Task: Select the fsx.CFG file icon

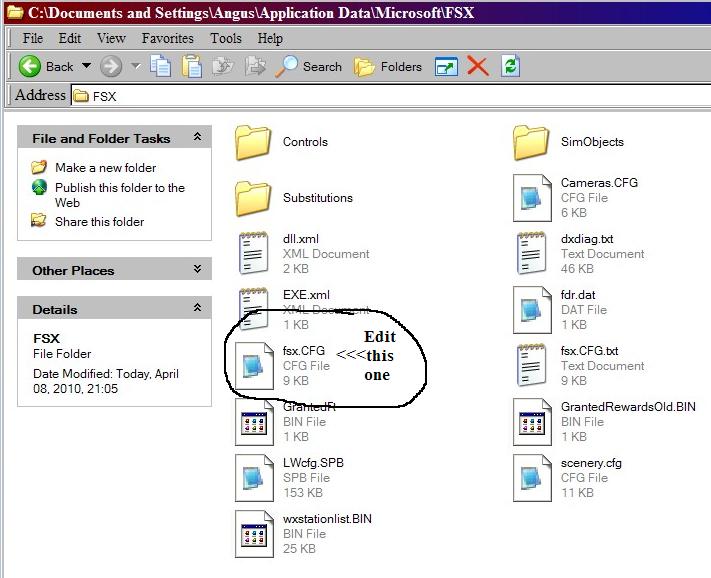Action: (253, 365)
